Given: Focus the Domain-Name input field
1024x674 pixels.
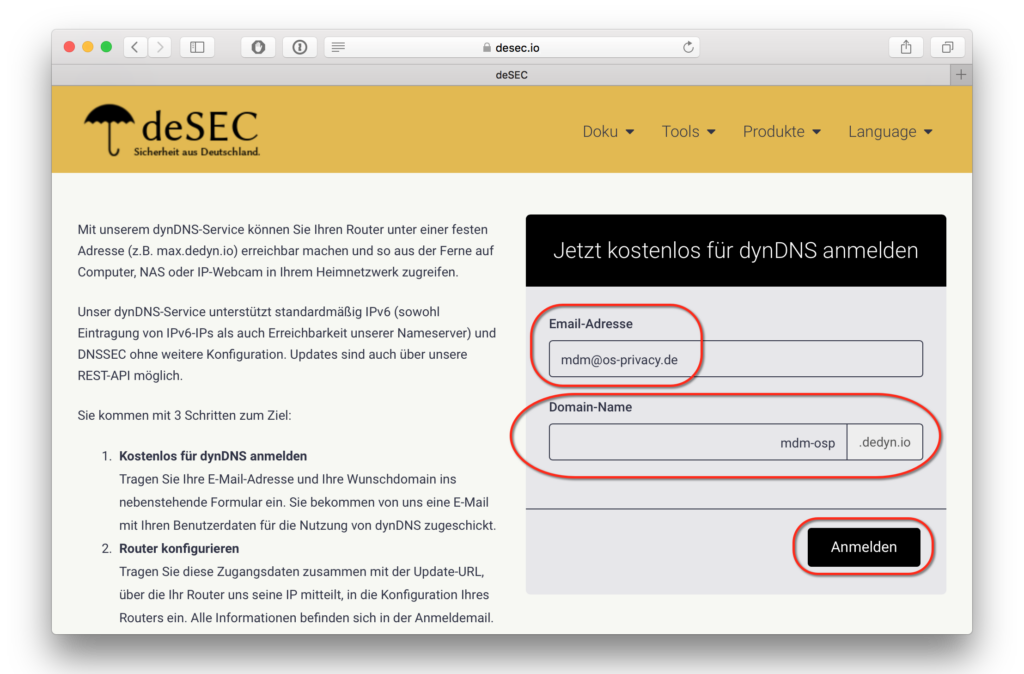Looking at the screenshot, I should tap(697, 442).
